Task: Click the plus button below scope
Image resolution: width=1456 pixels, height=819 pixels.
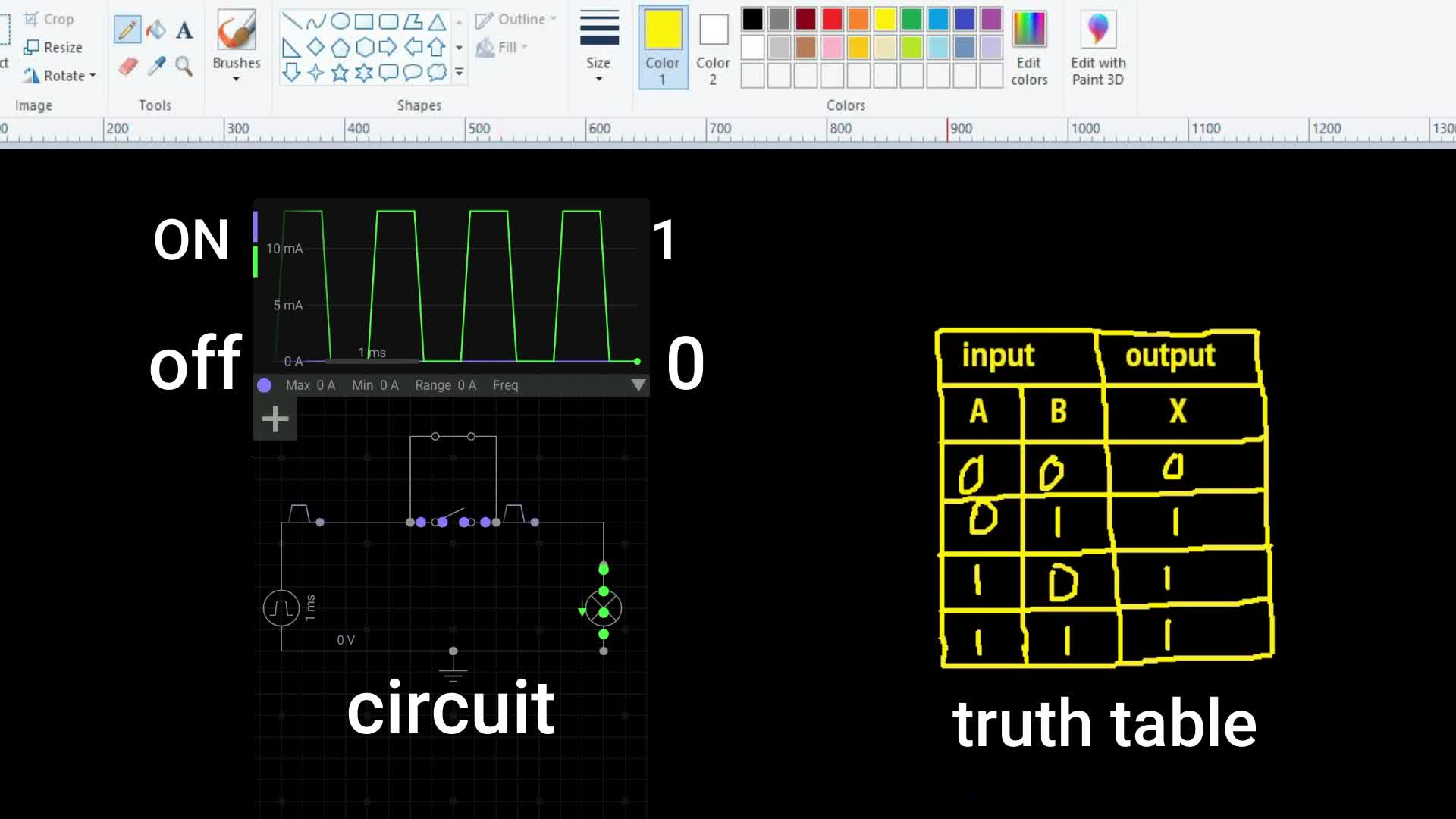Action: click(x=275, y=419)
